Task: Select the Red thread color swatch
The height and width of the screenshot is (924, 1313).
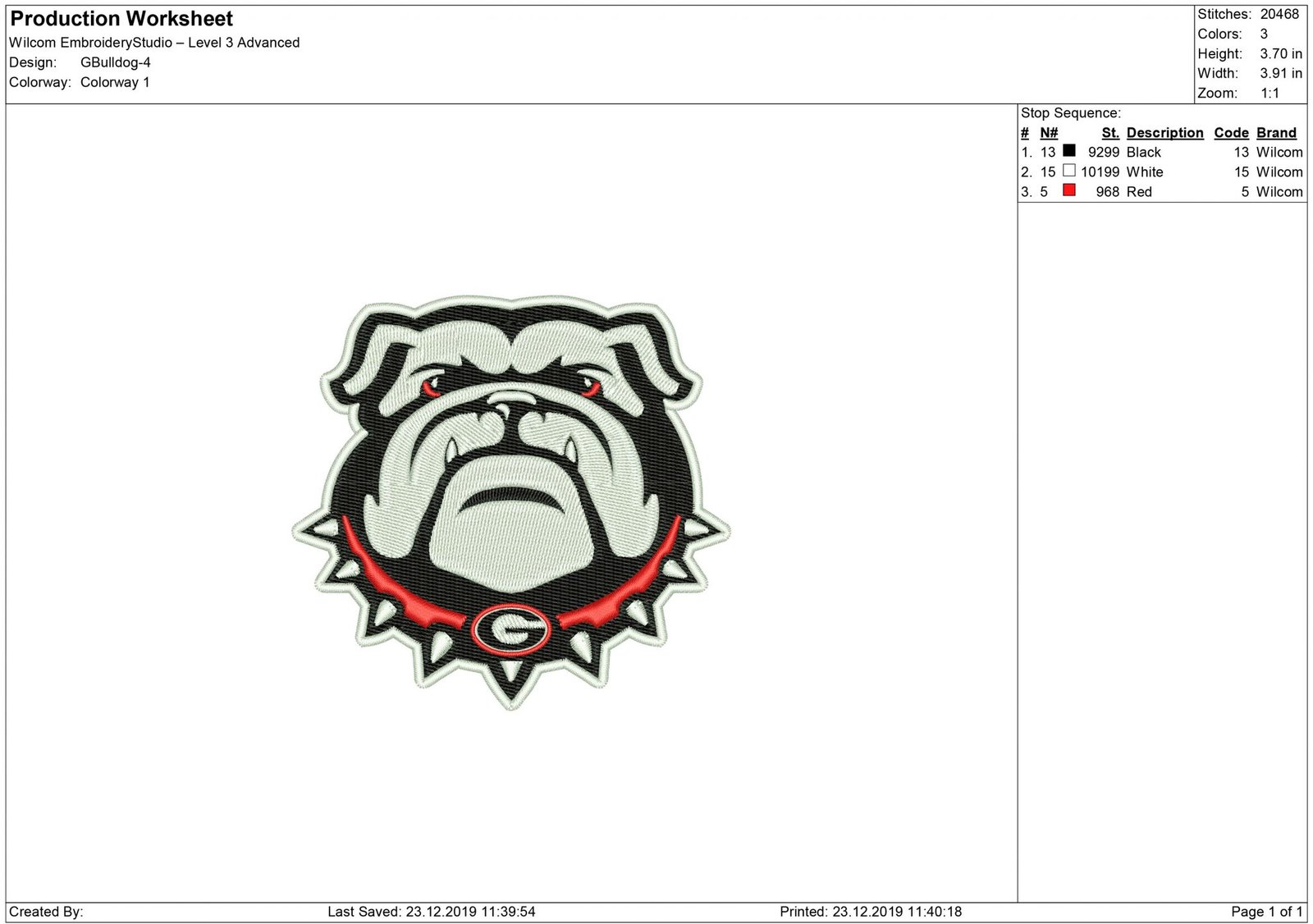Action: coord(1069,191)
